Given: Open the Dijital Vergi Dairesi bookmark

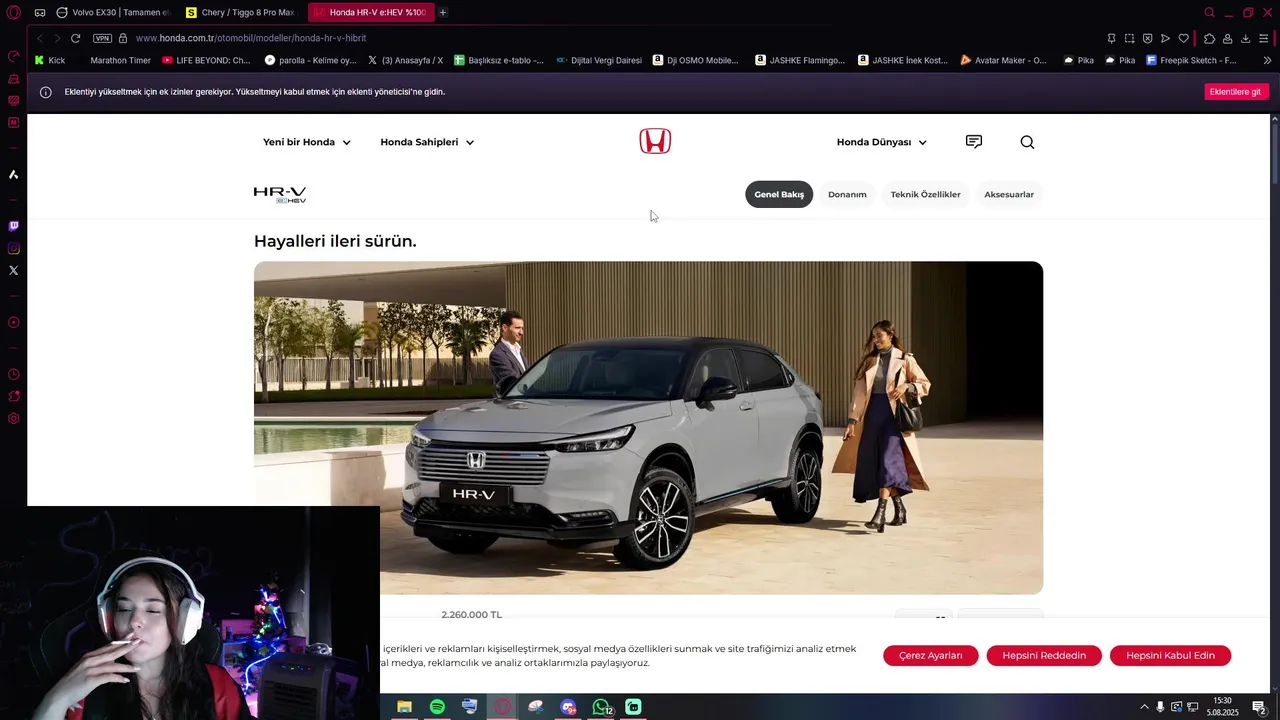Looking at the screenshot, I should (600, 60).
